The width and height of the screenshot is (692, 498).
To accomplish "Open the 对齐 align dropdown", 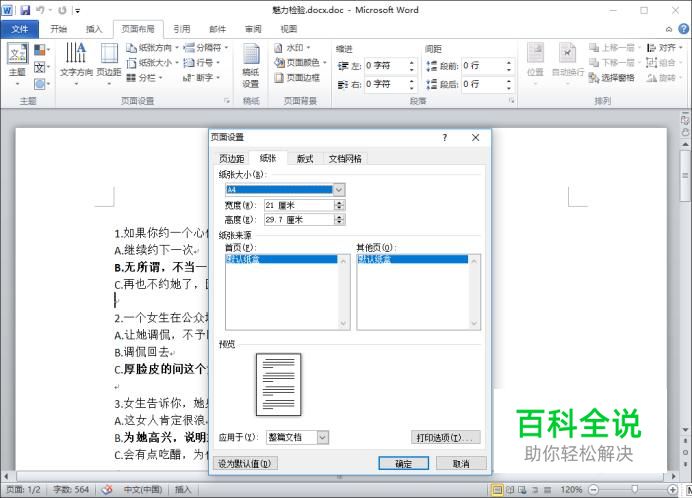I will (665, 47).
